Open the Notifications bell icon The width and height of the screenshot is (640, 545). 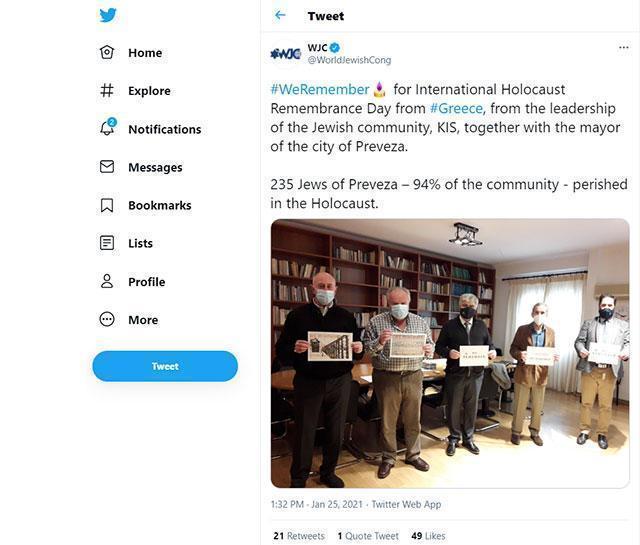107,129
